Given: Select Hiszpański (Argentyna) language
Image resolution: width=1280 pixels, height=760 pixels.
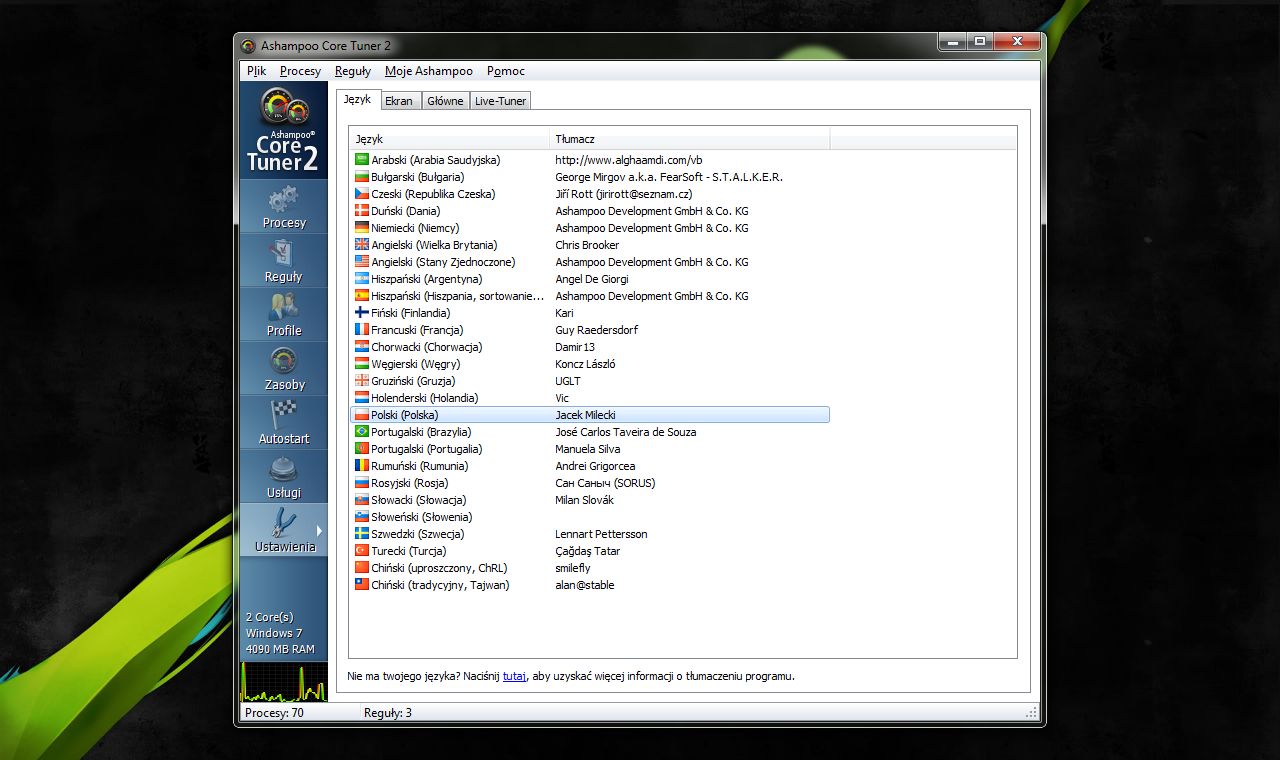Looking at the screenshot, I should [590, 279].
